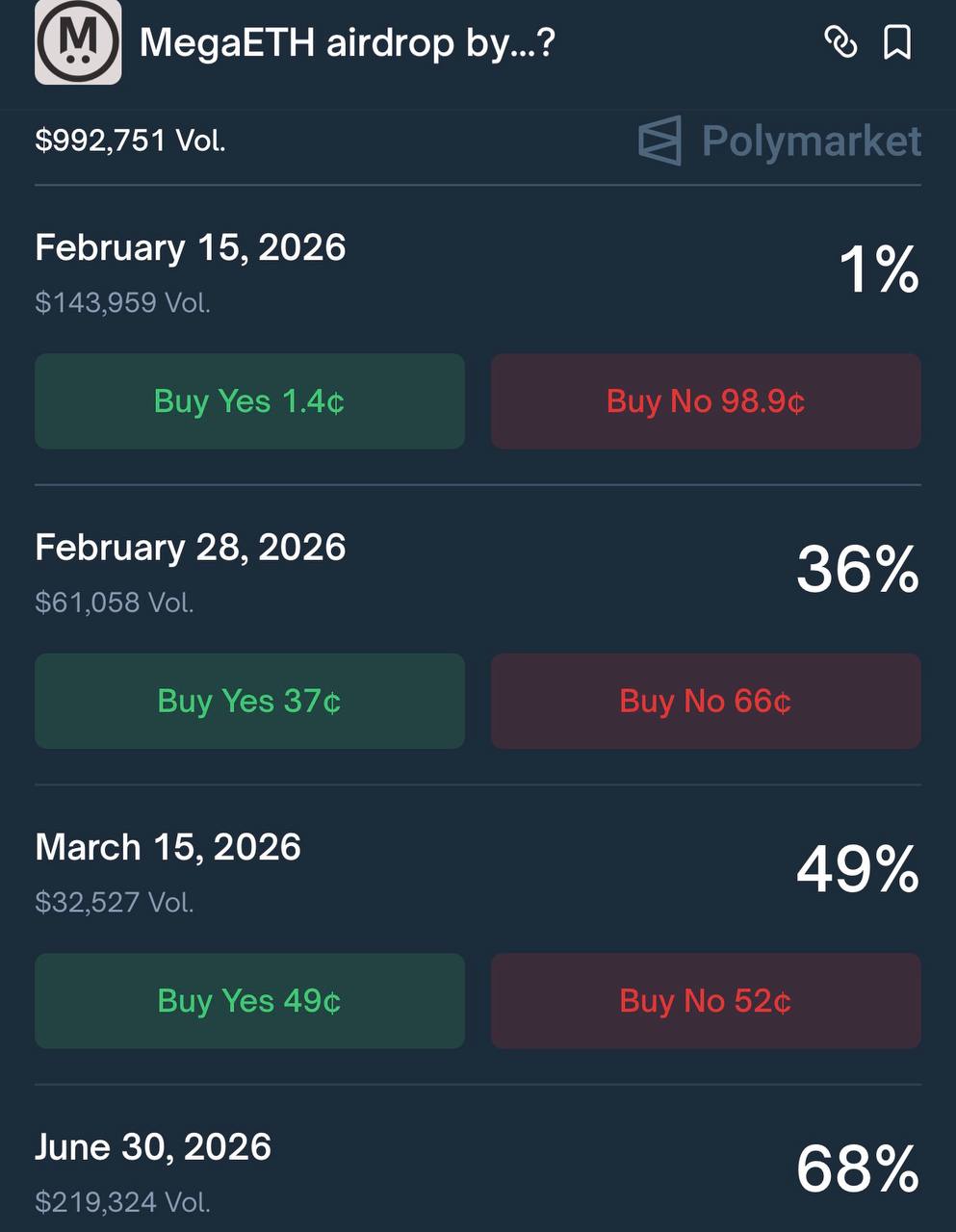
Task: Click the MegaETH logo thumbnail
Action: 78,41
